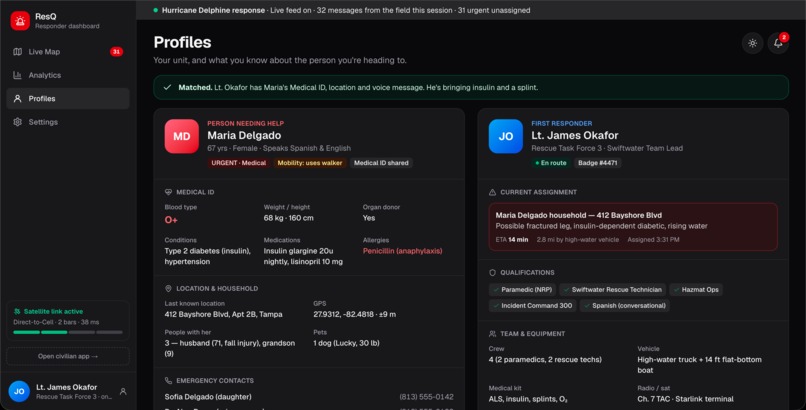Click the user icon beside Lt. James Okafor
This screenshot has width=806, height=410.
[x=123, y=392]
